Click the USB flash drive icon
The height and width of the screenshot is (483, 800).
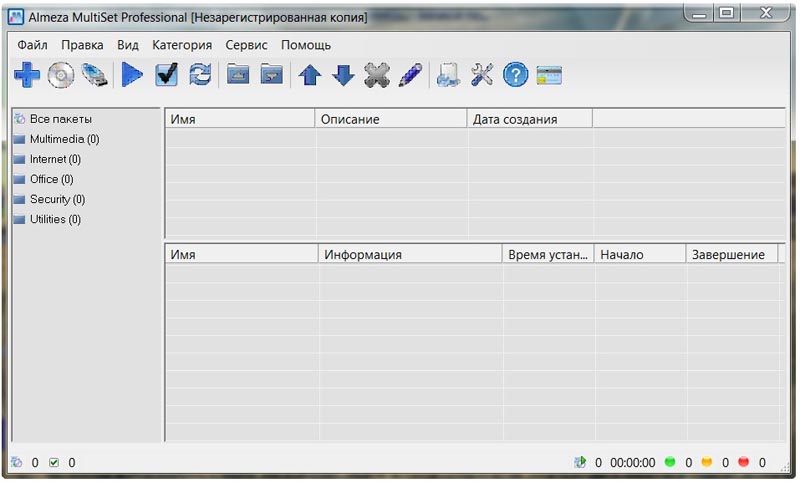click(95, 75)
